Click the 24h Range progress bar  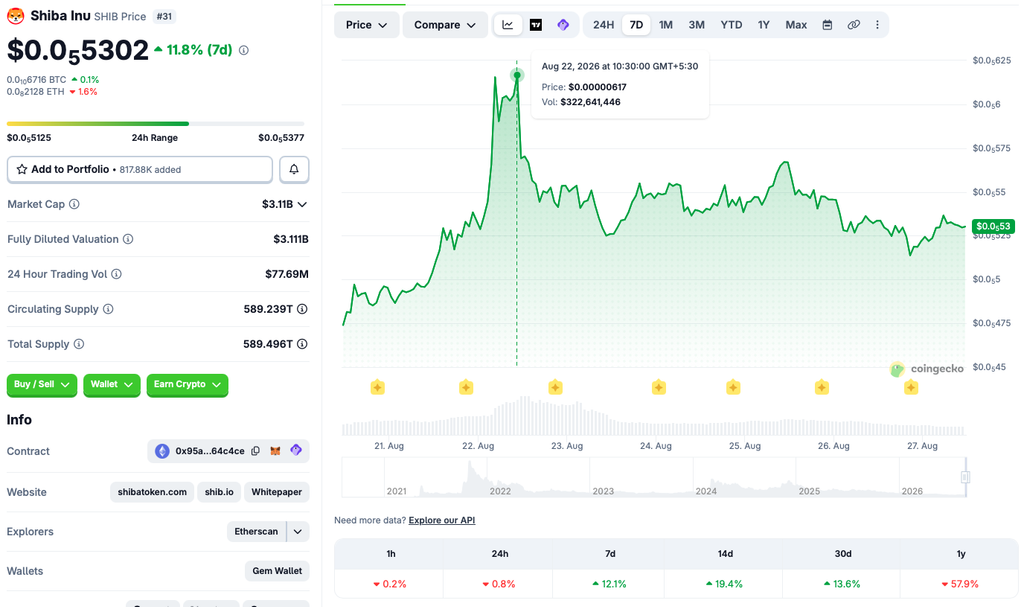tap(155, 123)
